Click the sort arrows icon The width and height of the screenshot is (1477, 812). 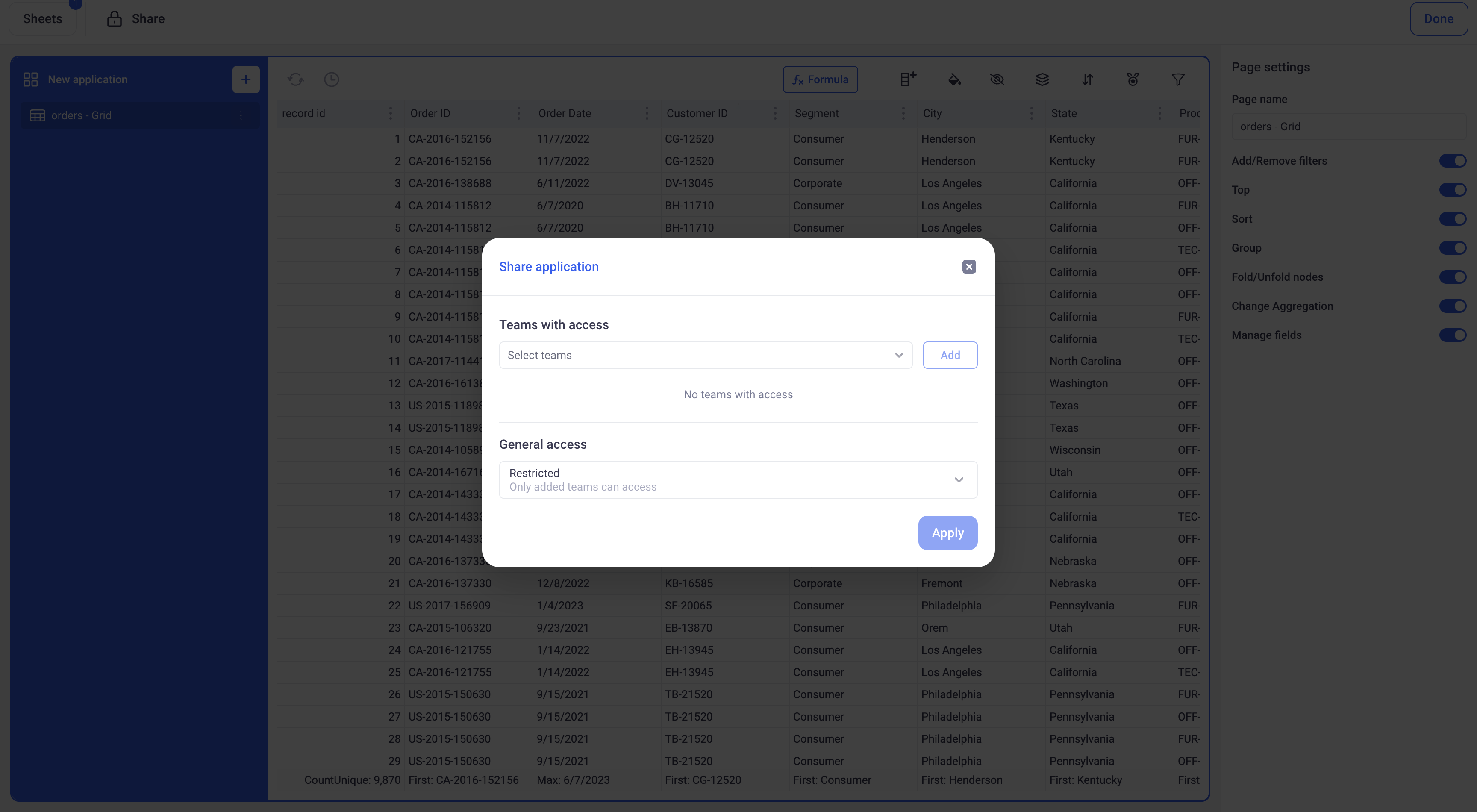[1087, 79]
